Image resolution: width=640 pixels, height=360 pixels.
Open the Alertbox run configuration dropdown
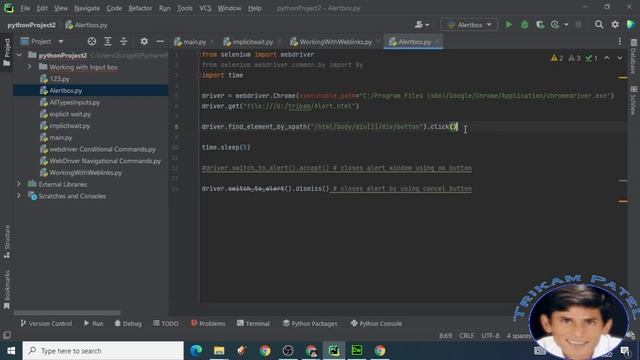tap(469, 25)
